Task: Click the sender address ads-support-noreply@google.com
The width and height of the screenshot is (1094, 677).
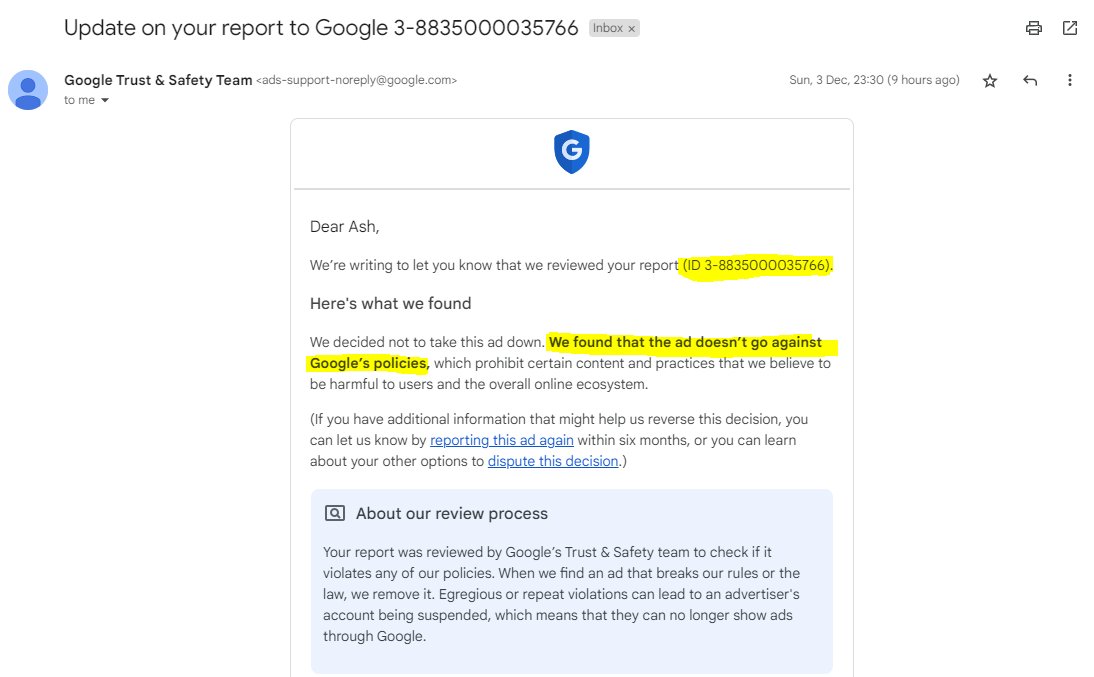Action: 357,80
